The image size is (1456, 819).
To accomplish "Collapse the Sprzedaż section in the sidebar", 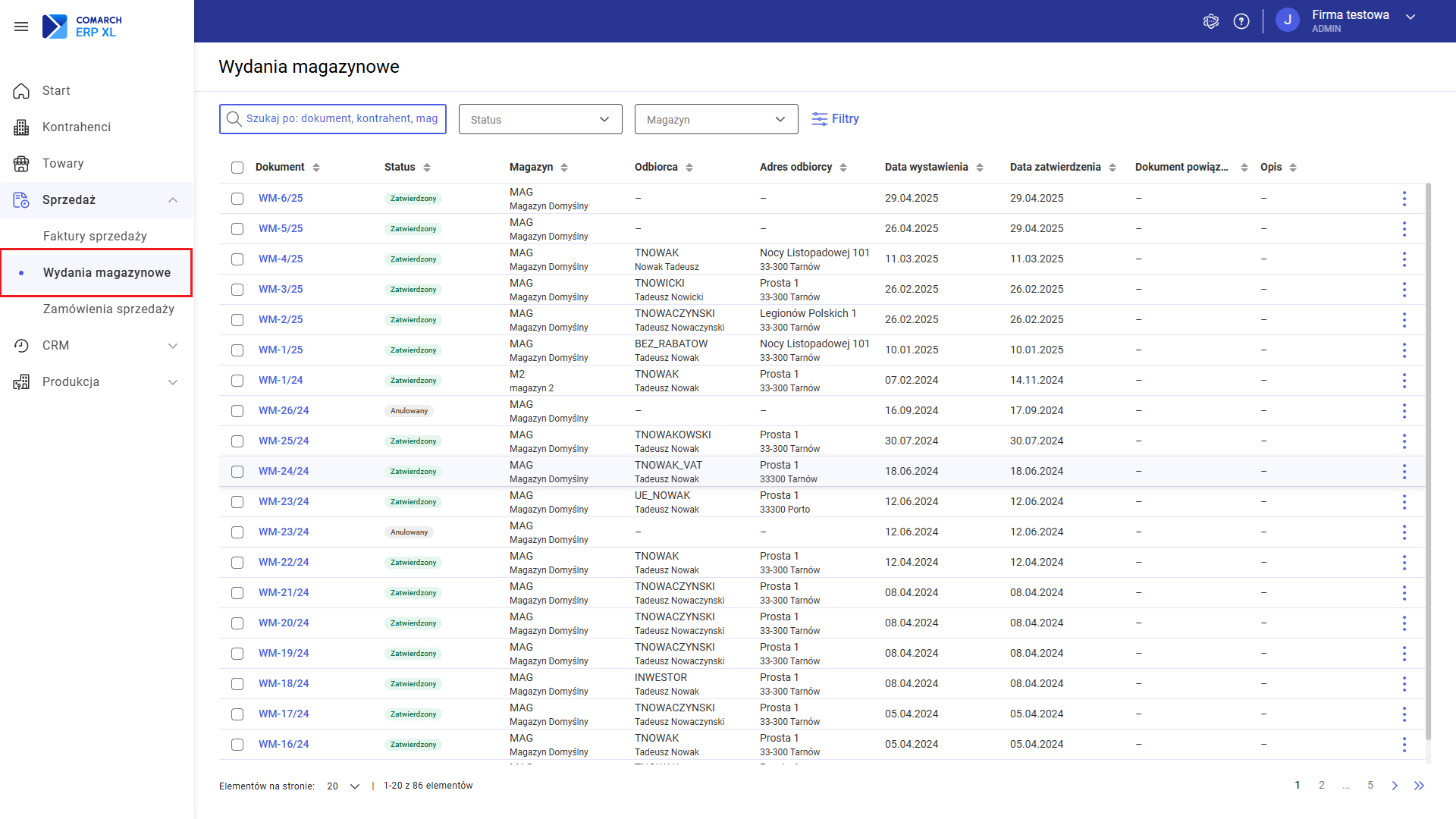I will coord(173,200).
